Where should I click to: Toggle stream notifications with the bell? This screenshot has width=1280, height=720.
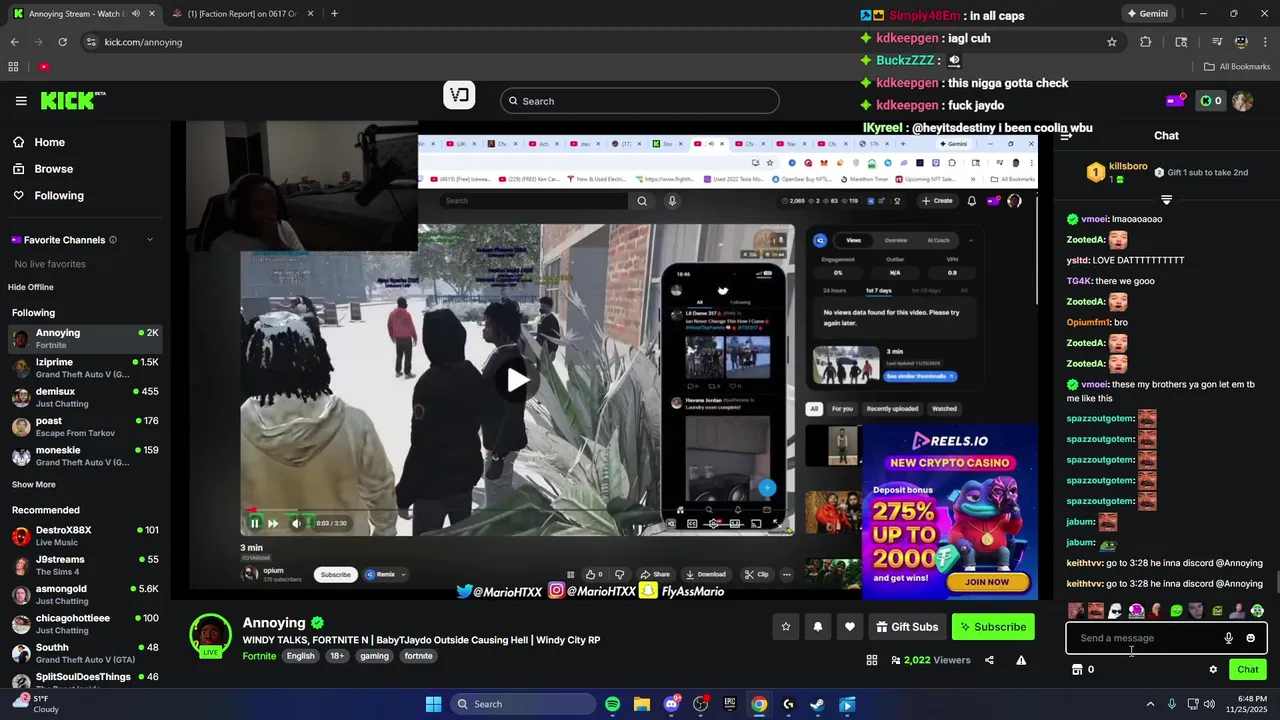click(x=818, y=627)
